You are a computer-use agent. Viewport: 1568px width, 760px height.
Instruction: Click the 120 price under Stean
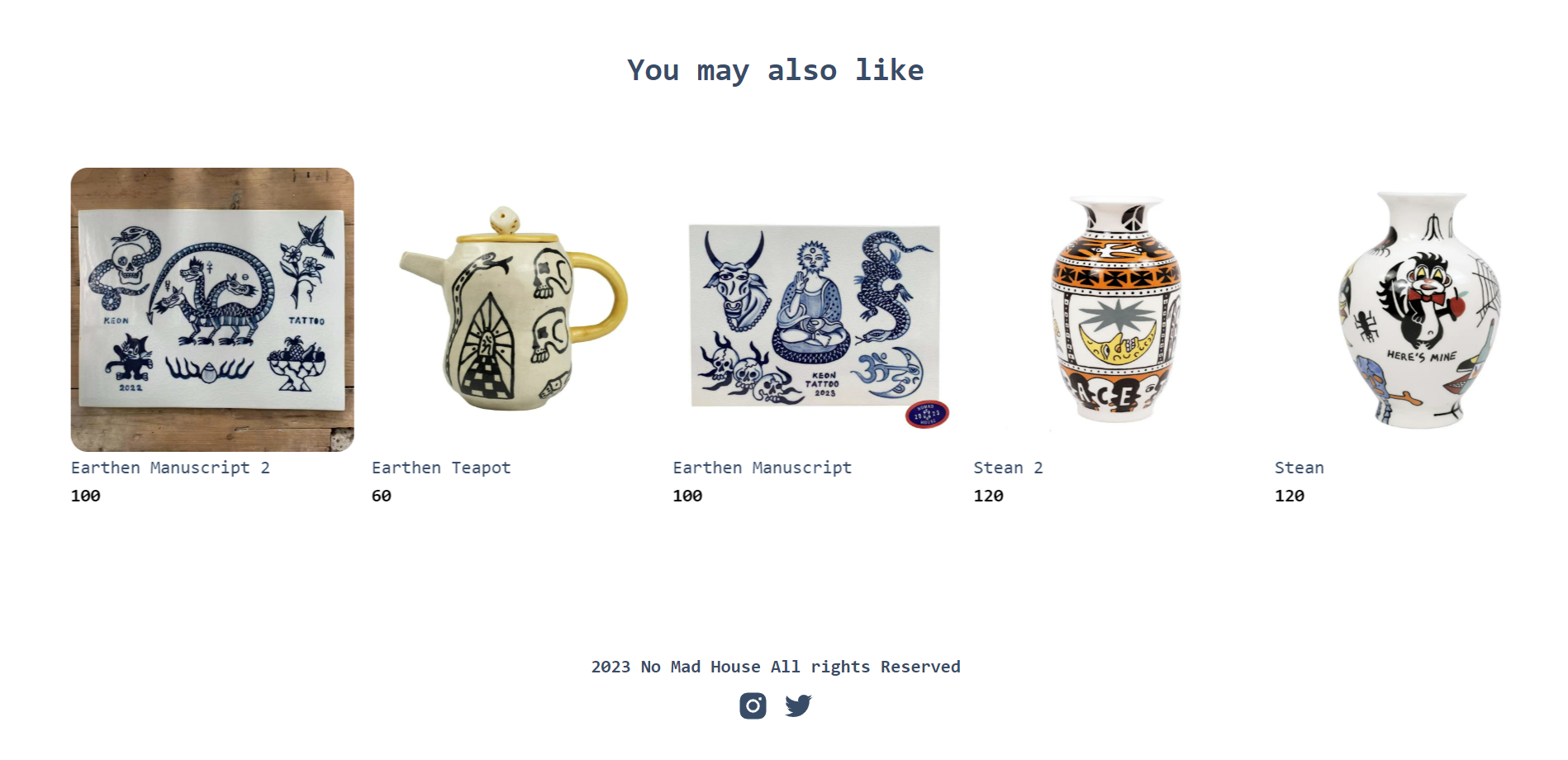[x=1289, y=496]
